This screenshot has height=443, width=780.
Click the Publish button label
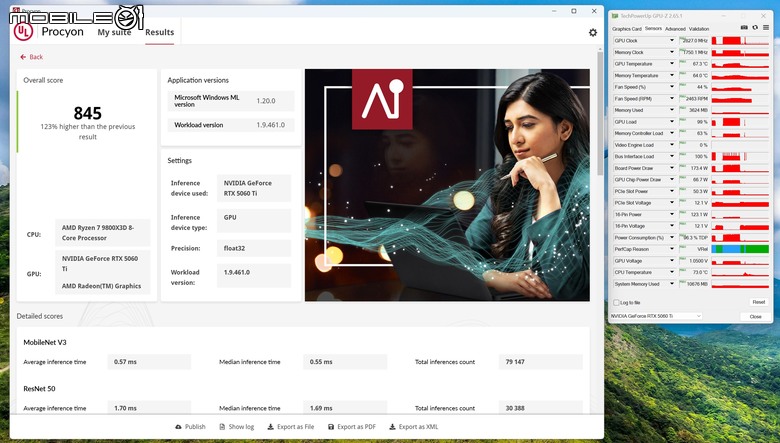(x=195, y=427)
